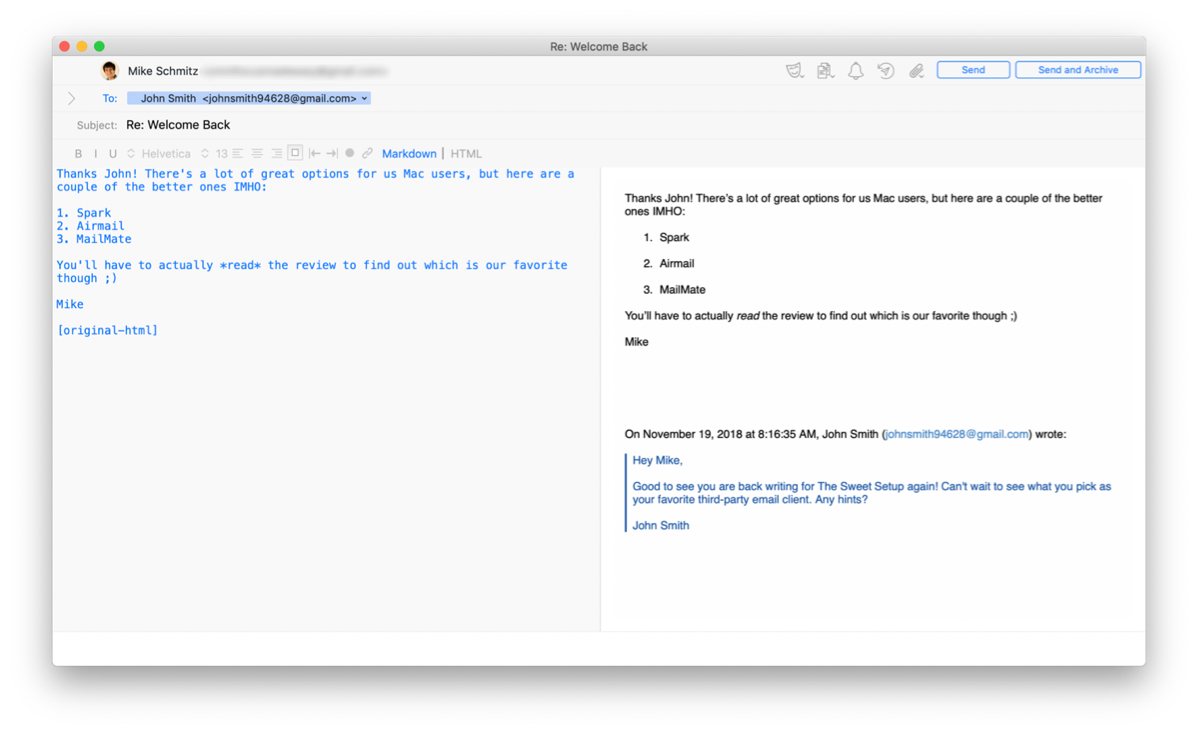Align text left
Screen dimensions: 1200x734
coord(237,154)
